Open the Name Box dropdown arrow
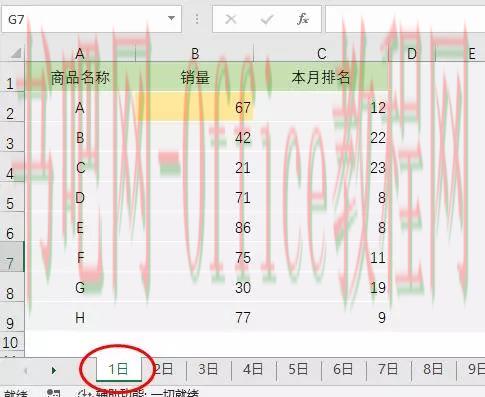Viewport: 485px width, 397px height. [171, 18]
